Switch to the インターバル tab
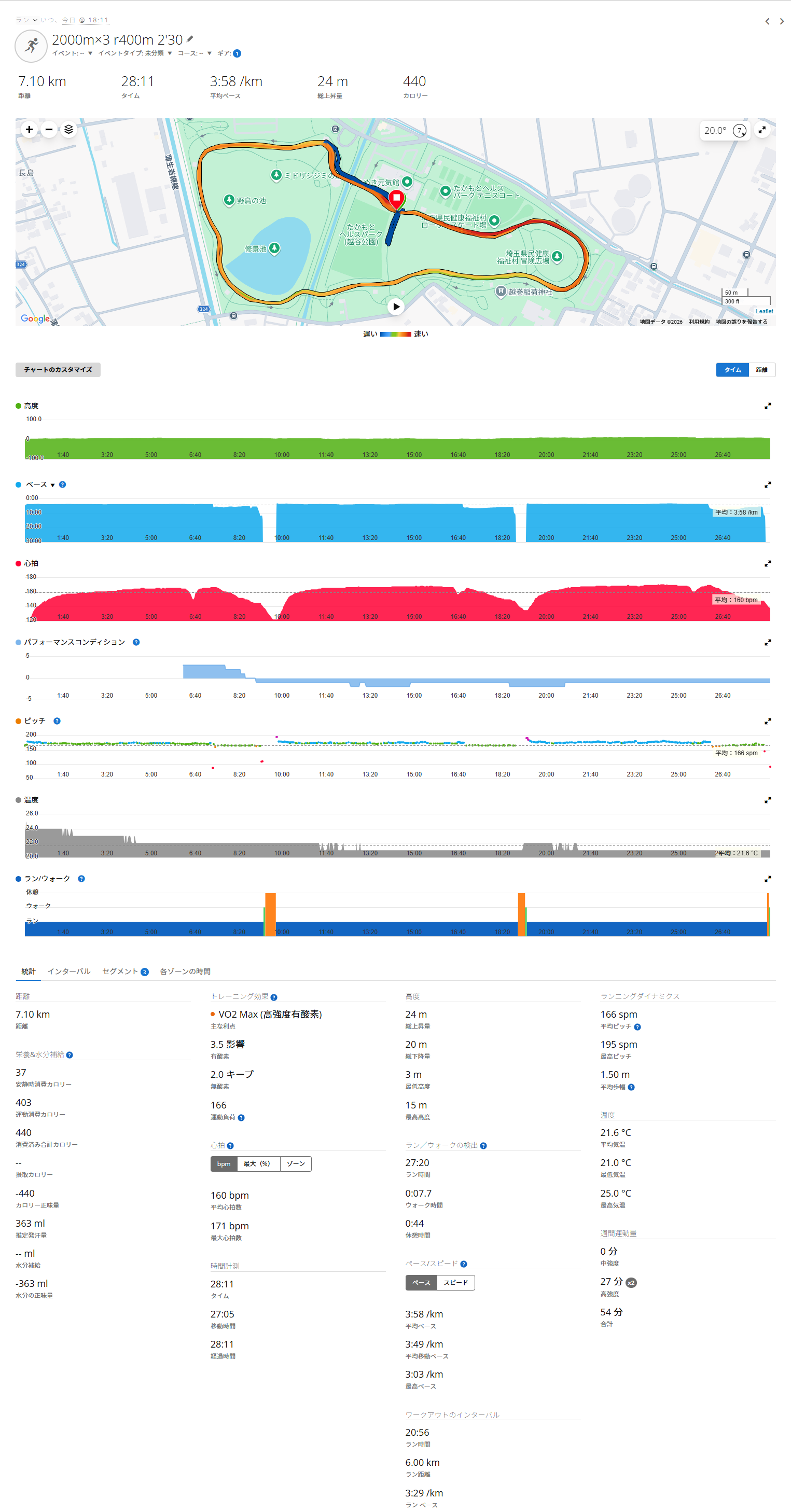 [68, 972]
